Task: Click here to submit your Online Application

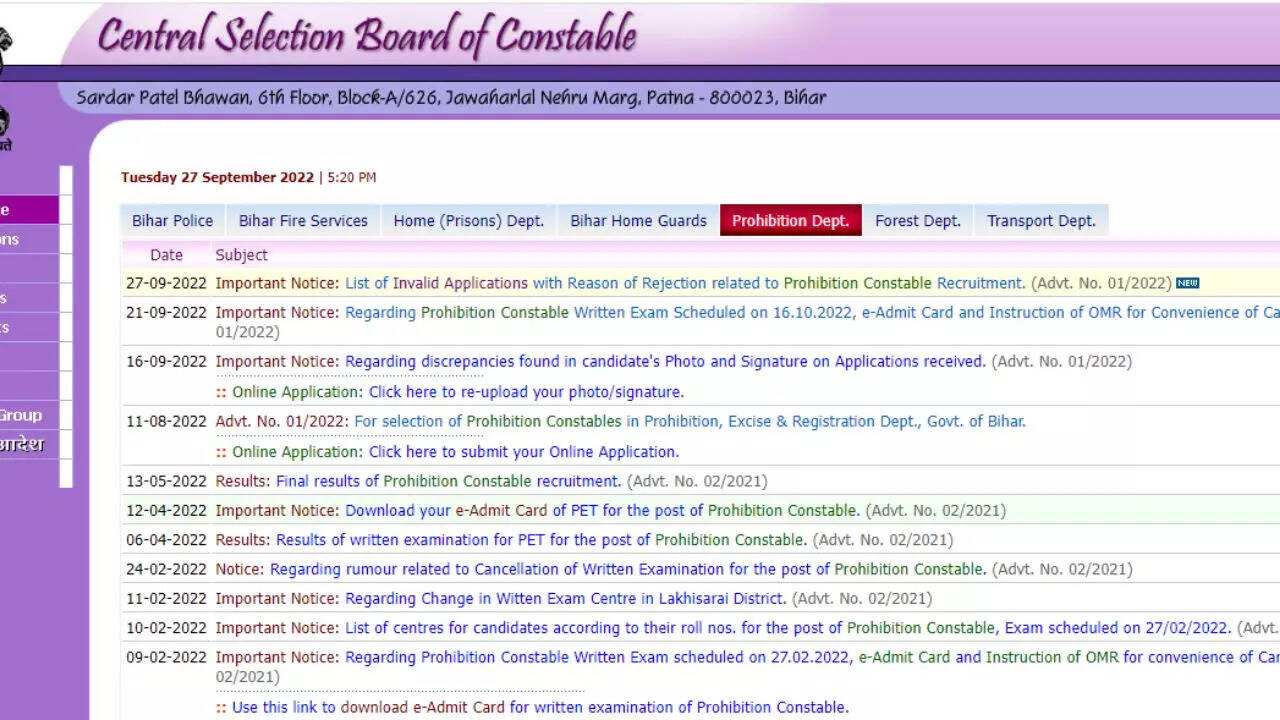Action: tap(523, 452)
